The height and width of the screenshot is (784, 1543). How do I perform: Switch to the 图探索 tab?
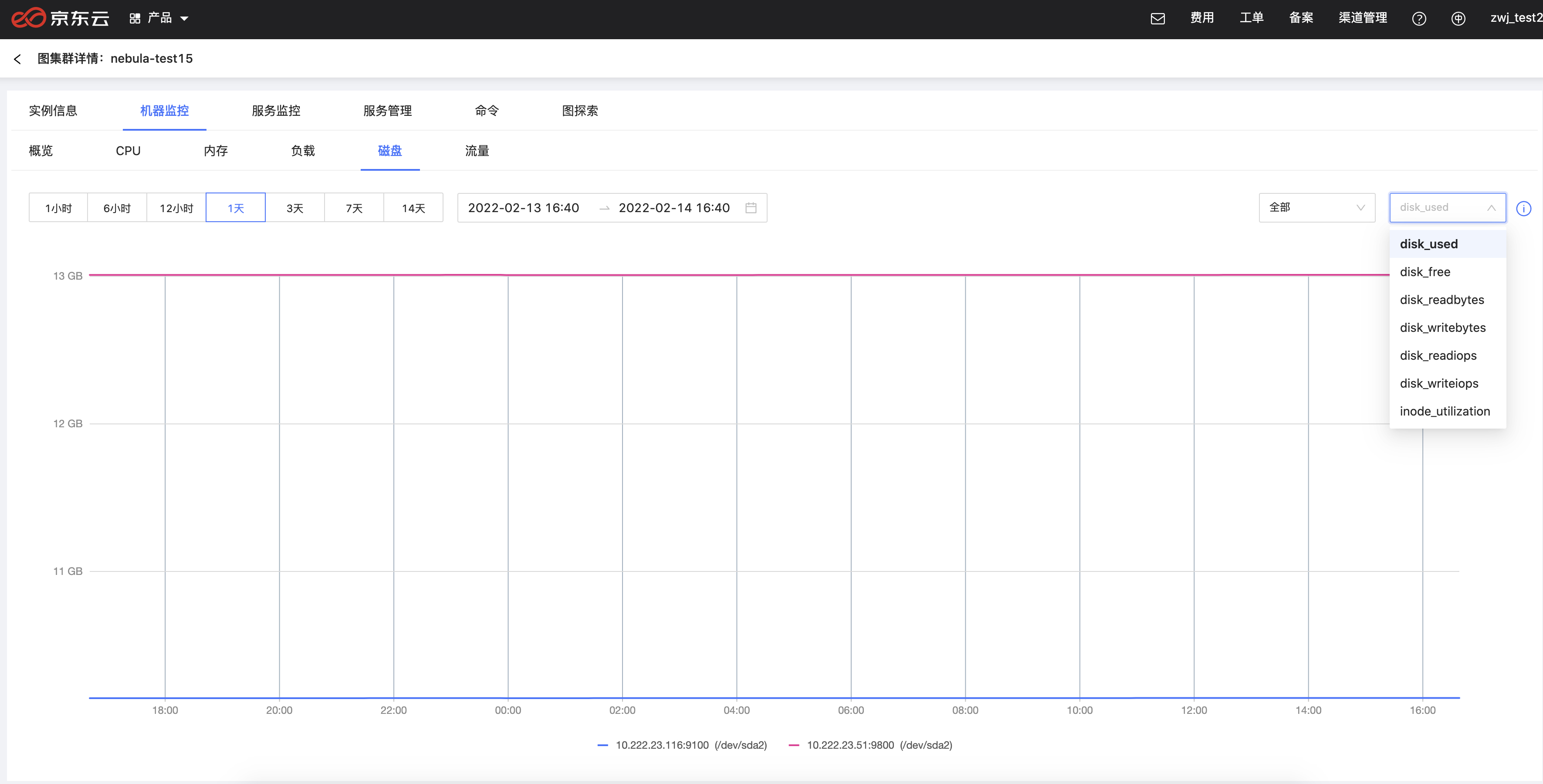[x=580, y=111]
